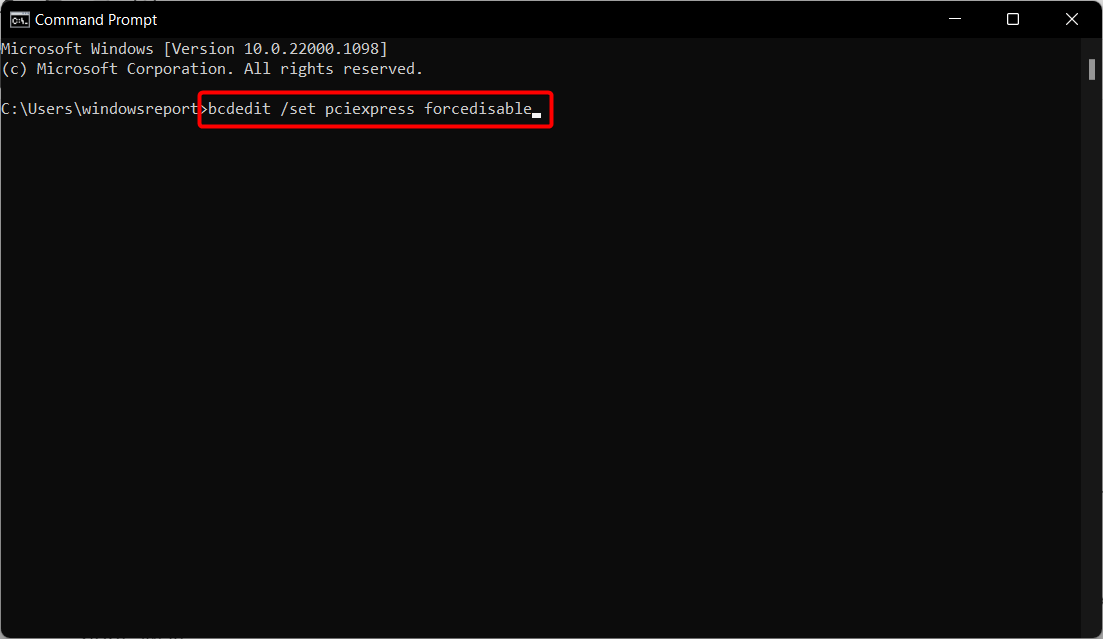1103x639 pixels.
Task: Click the empty black console area
Action: point(540,380)
